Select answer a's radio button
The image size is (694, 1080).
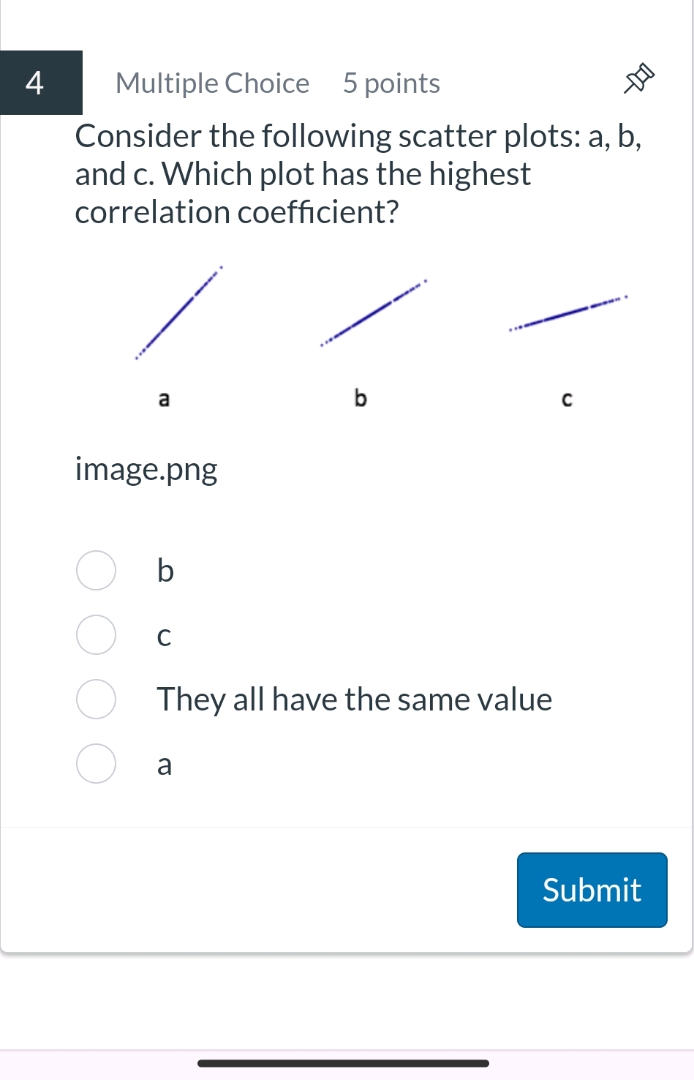click(x=95, y=764)
